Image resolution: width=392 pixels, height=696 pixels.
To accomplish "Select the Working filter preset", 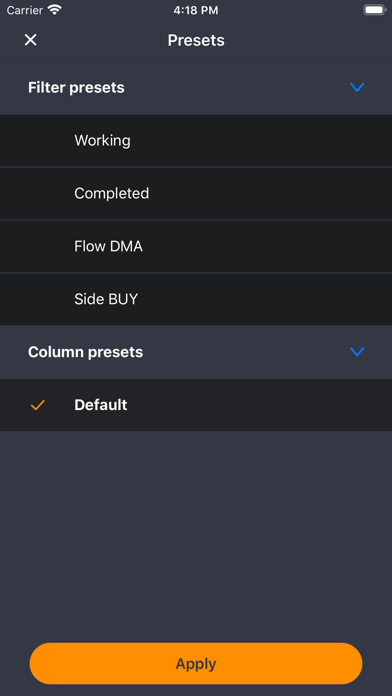I will tap(196, 141).
